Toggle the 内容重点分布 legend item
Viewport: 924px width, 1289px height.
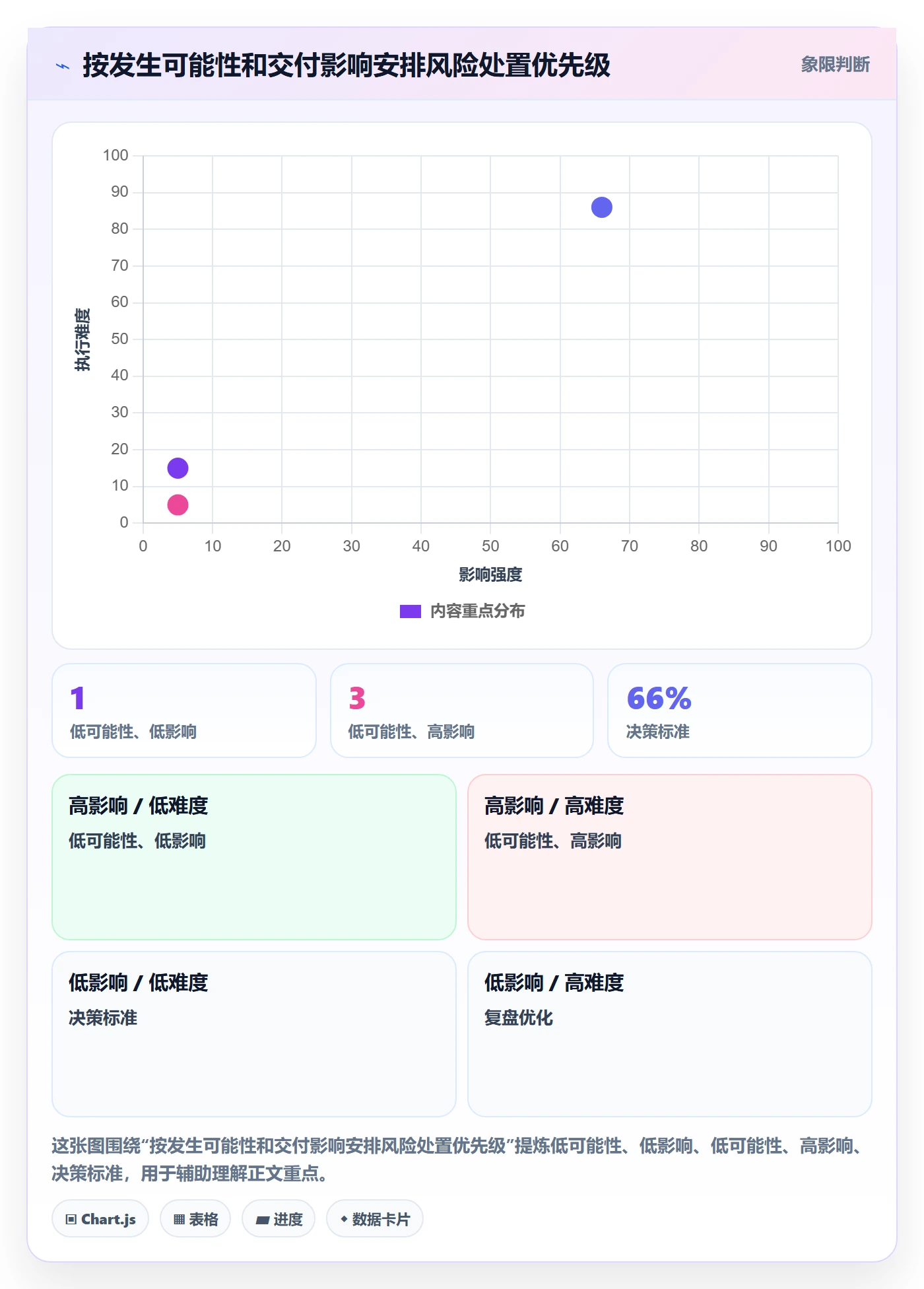tap(462, 611)
